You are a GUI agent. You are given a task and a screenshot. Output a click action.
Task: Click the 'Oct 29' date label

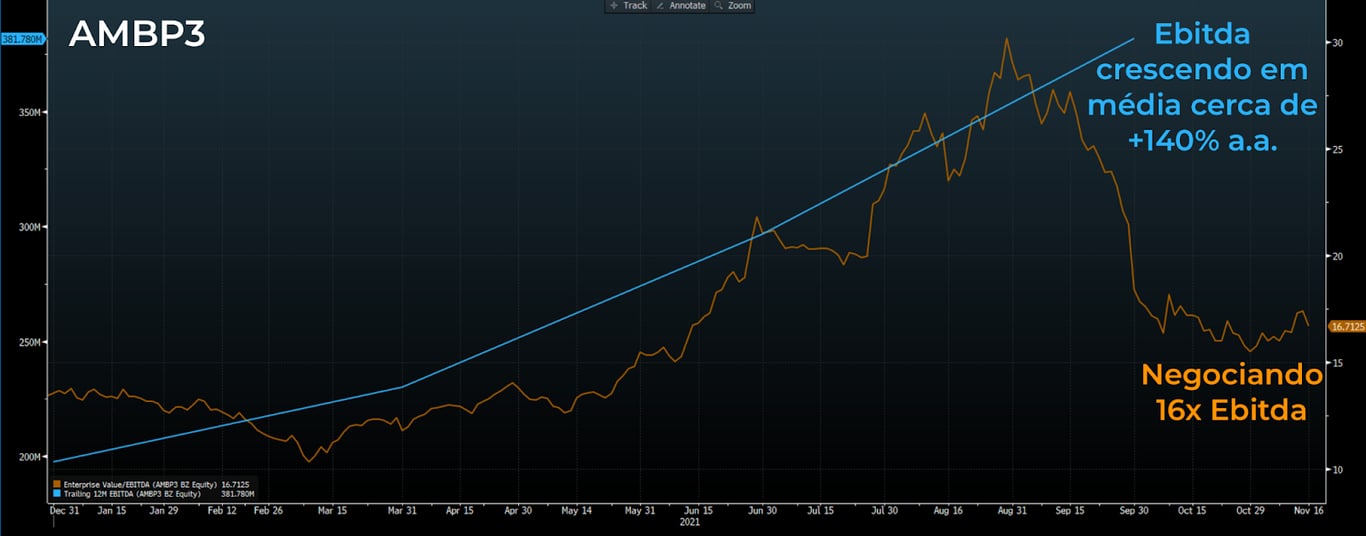point(1250,510)
